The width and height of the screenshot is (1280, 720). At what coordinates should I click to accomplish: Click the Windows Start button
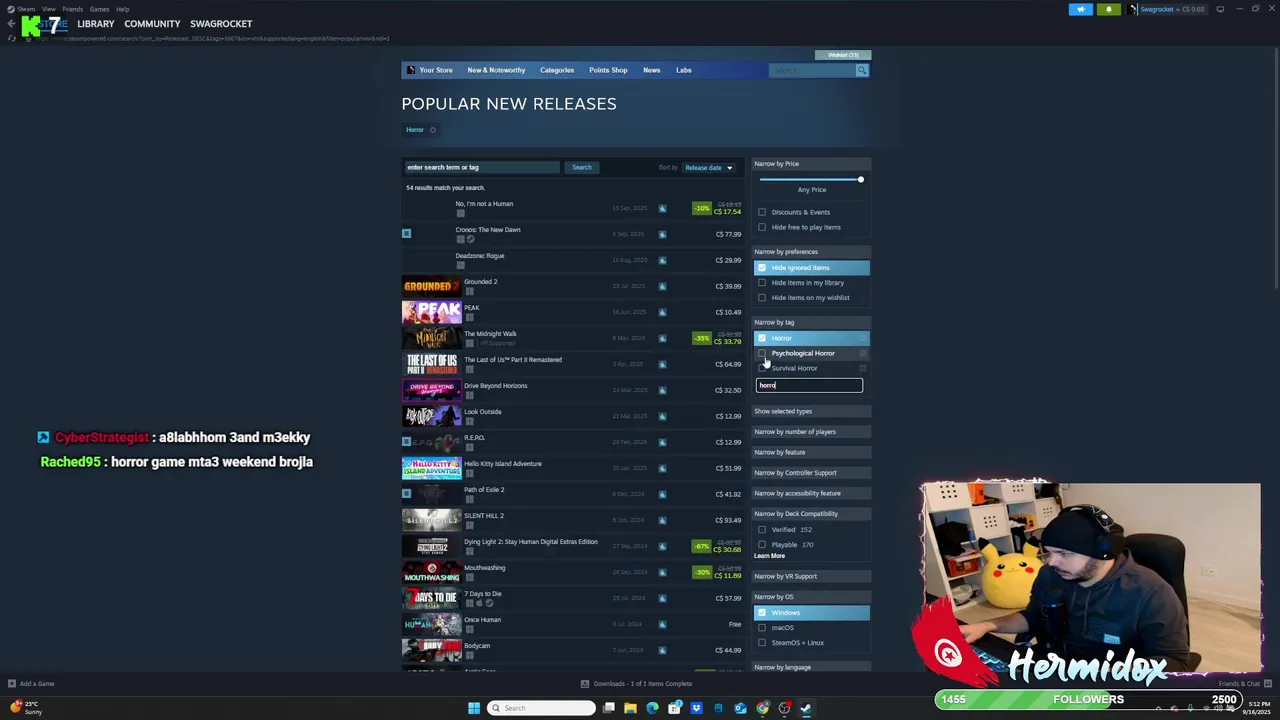(474, 708)
